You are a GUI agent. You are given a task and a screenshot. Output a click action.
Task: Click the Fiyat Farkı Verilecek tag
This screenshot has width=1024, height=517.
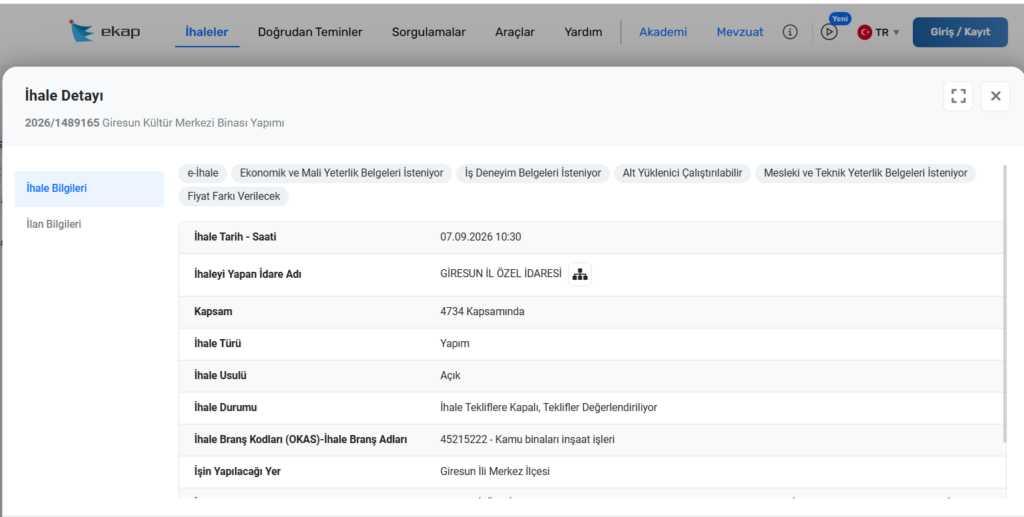click(x=234, y=196)
